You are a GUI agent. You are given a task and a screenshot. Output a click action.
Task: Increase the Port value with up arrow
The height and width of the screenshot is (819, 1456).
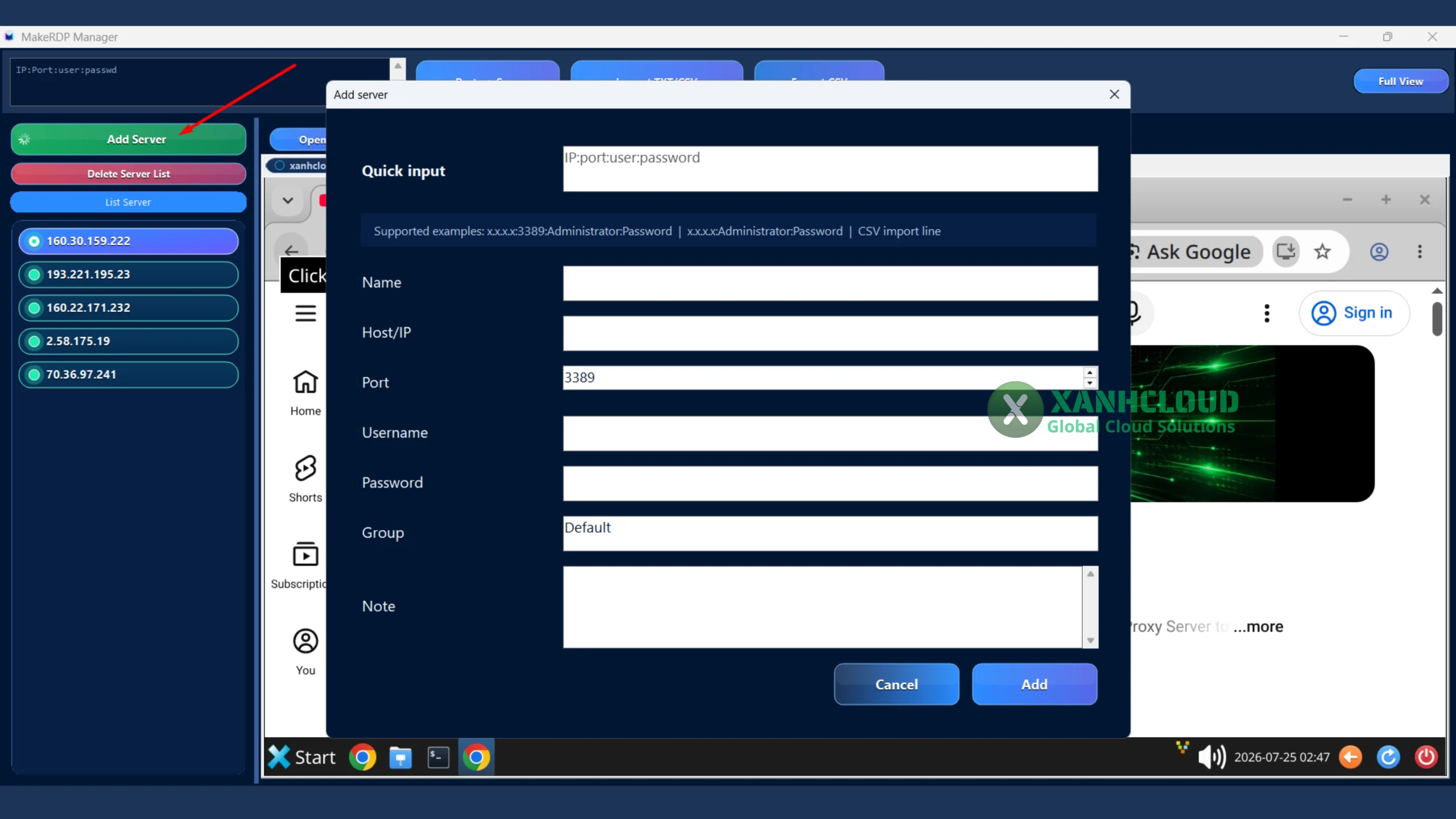pos(1090,373)
